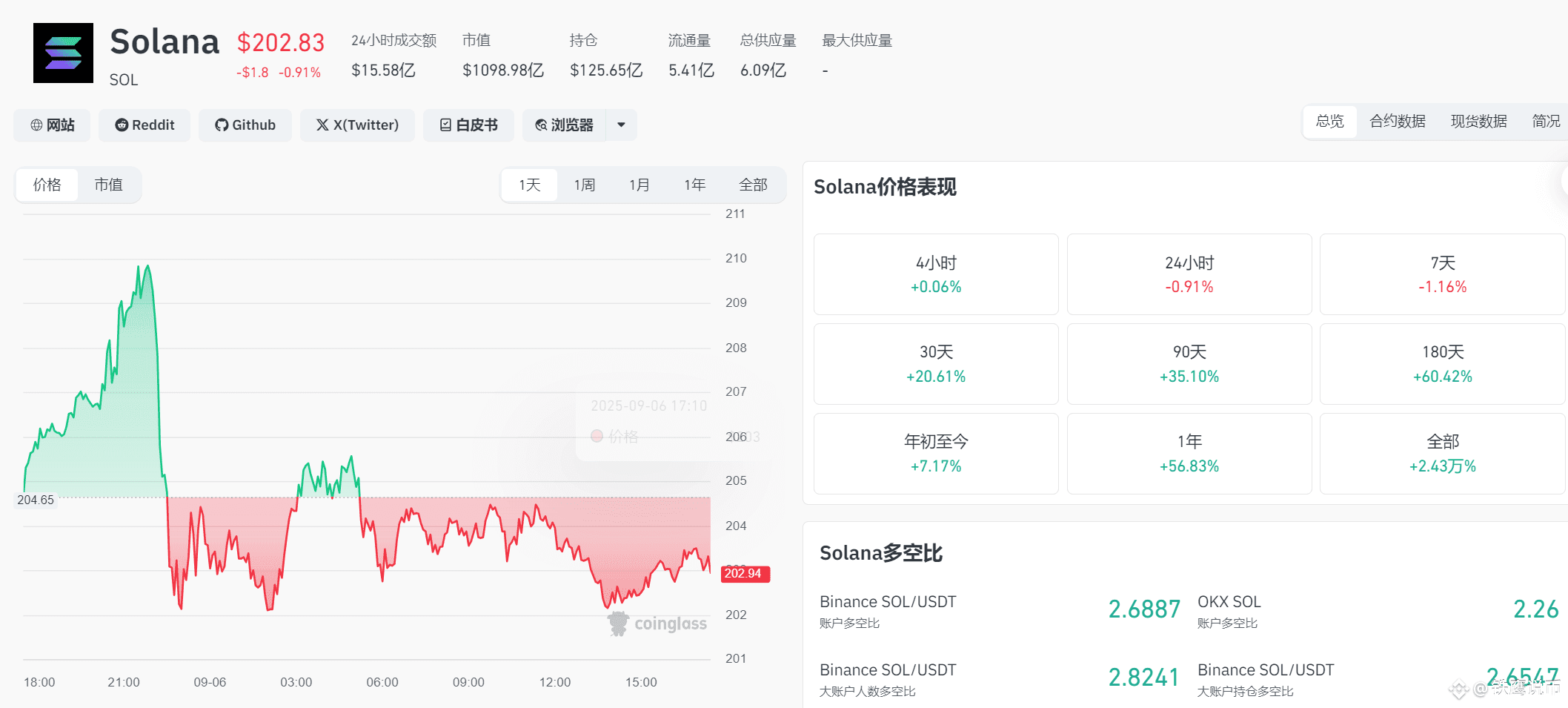Open the 白皮书 whitepaper button
1568x708 pixels.
pyautogui.click(x=468, y=125)
